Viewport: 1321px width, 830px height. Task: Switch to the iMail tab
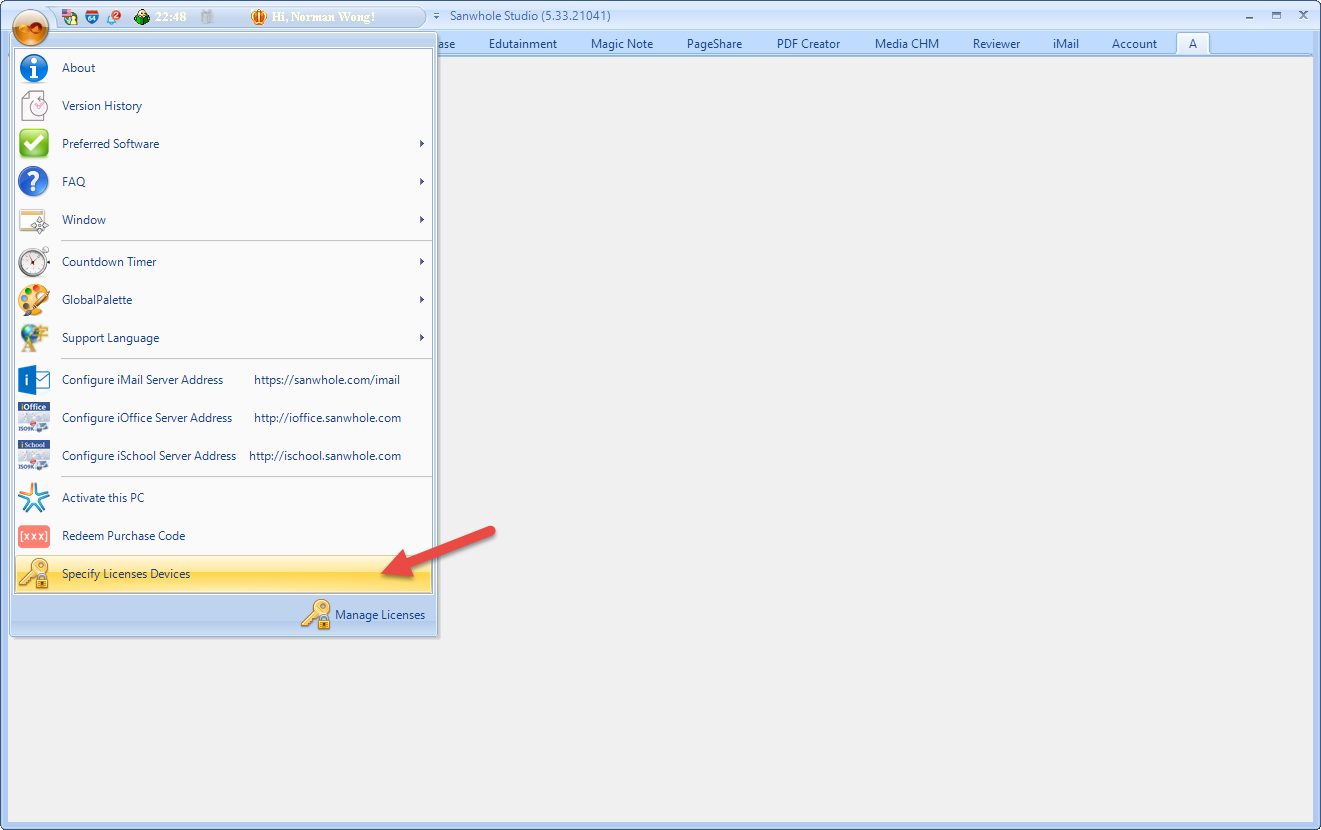pos(1066,43)
